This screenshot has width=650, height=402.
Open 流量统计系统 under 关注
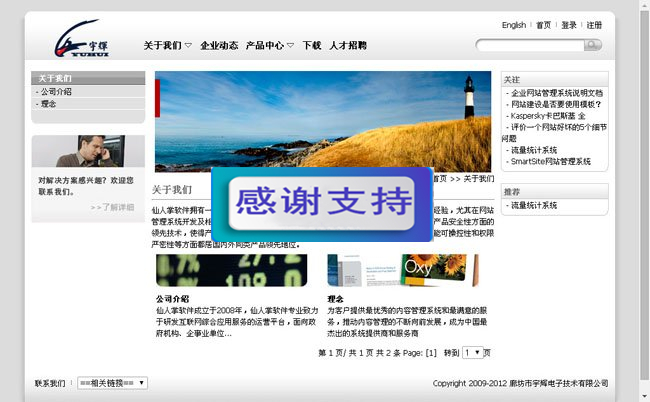coord(534,150)
